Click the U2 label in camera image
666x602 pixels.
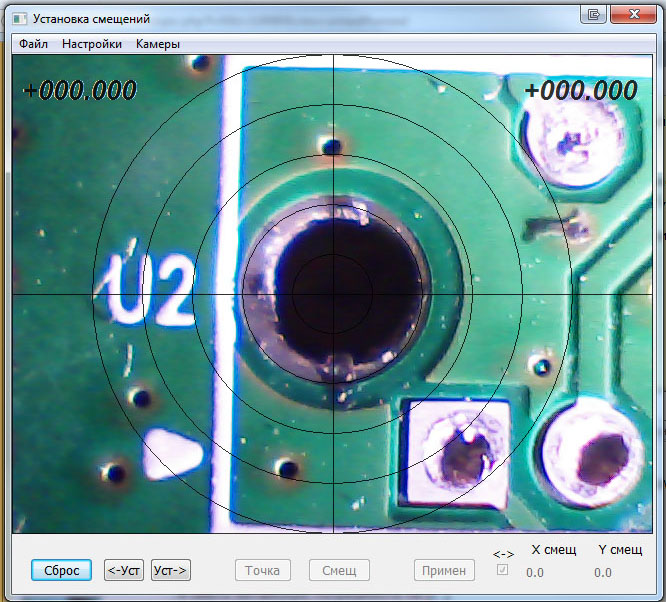pos(153,291)
